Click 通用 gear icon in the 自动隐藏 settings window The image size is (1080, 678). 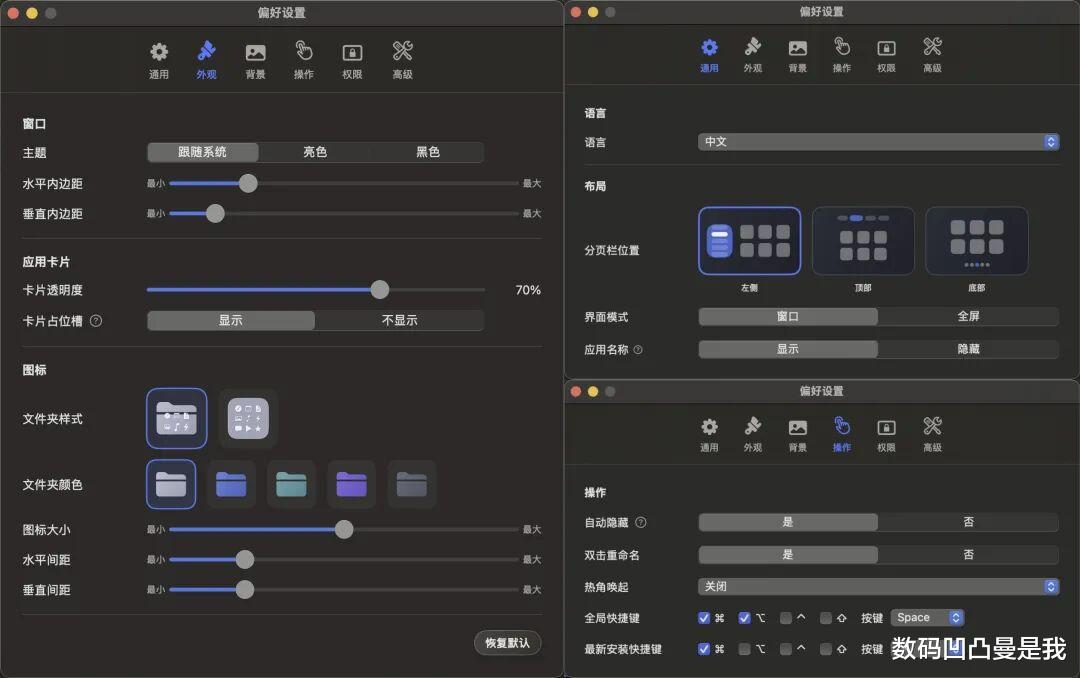click(709, 427)
